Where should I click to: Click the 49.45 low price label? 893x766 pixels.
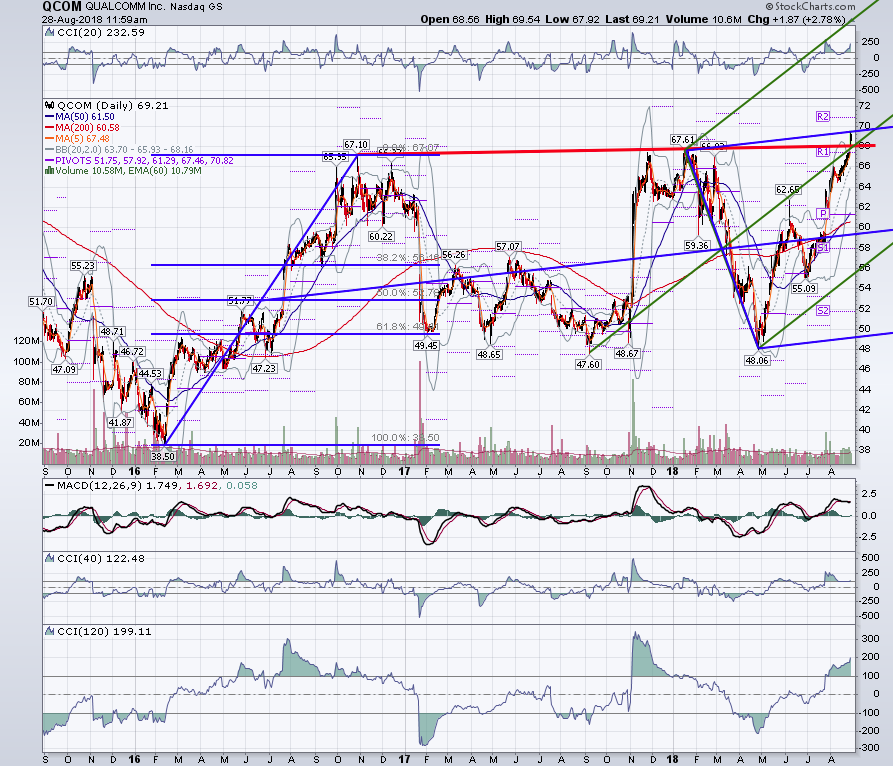[x=426, y=345]
